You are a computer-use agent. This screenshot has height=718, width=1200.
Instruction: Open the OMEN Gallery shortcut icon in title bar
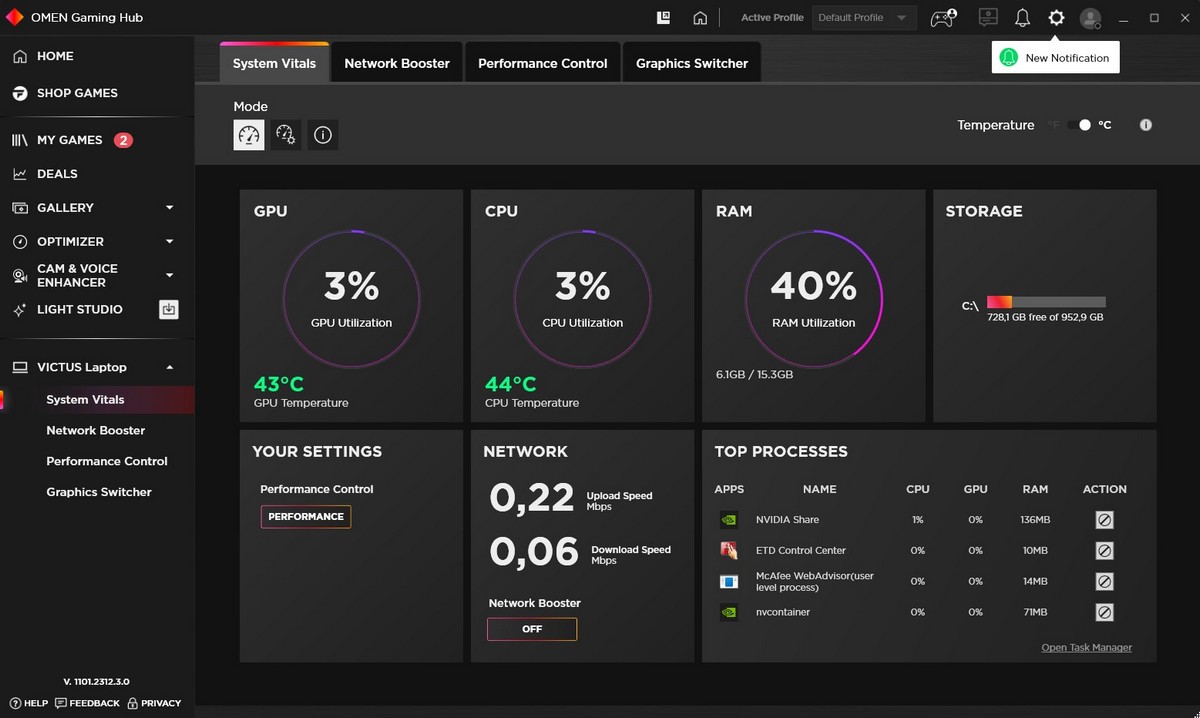tap(663, 17)
